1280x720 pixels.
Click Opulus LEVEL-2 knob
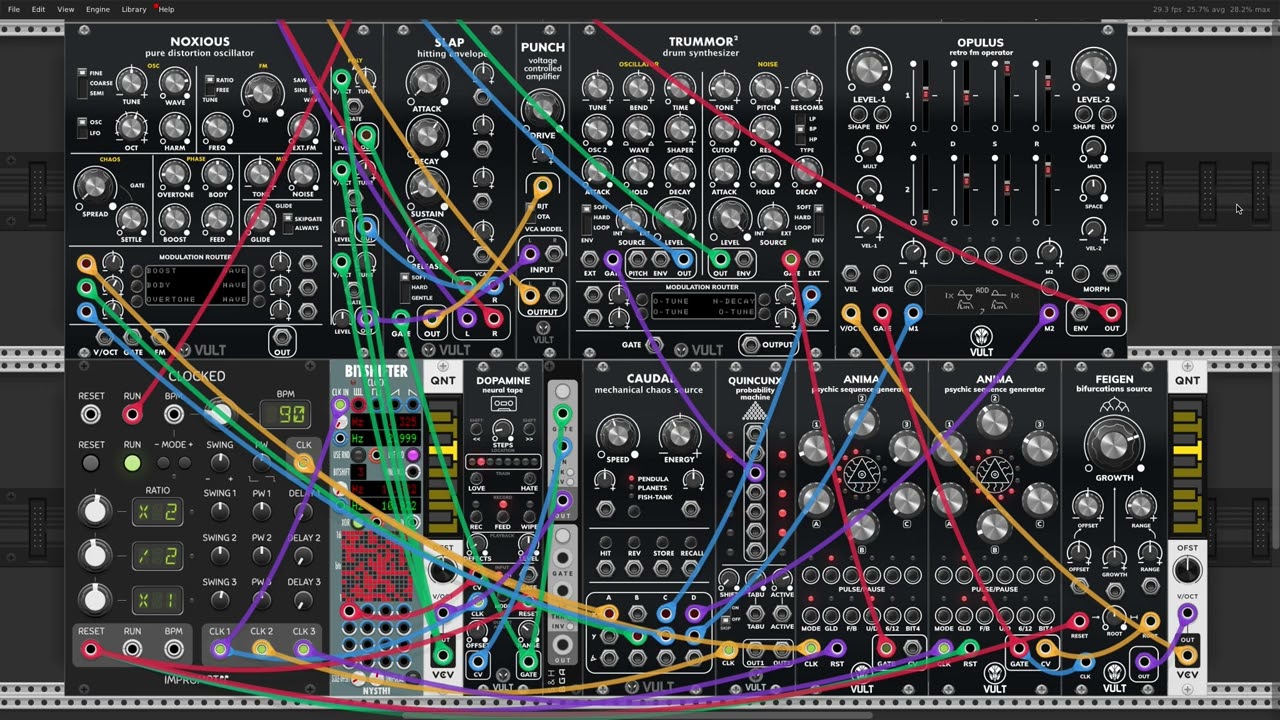[x=1093, y=68]
